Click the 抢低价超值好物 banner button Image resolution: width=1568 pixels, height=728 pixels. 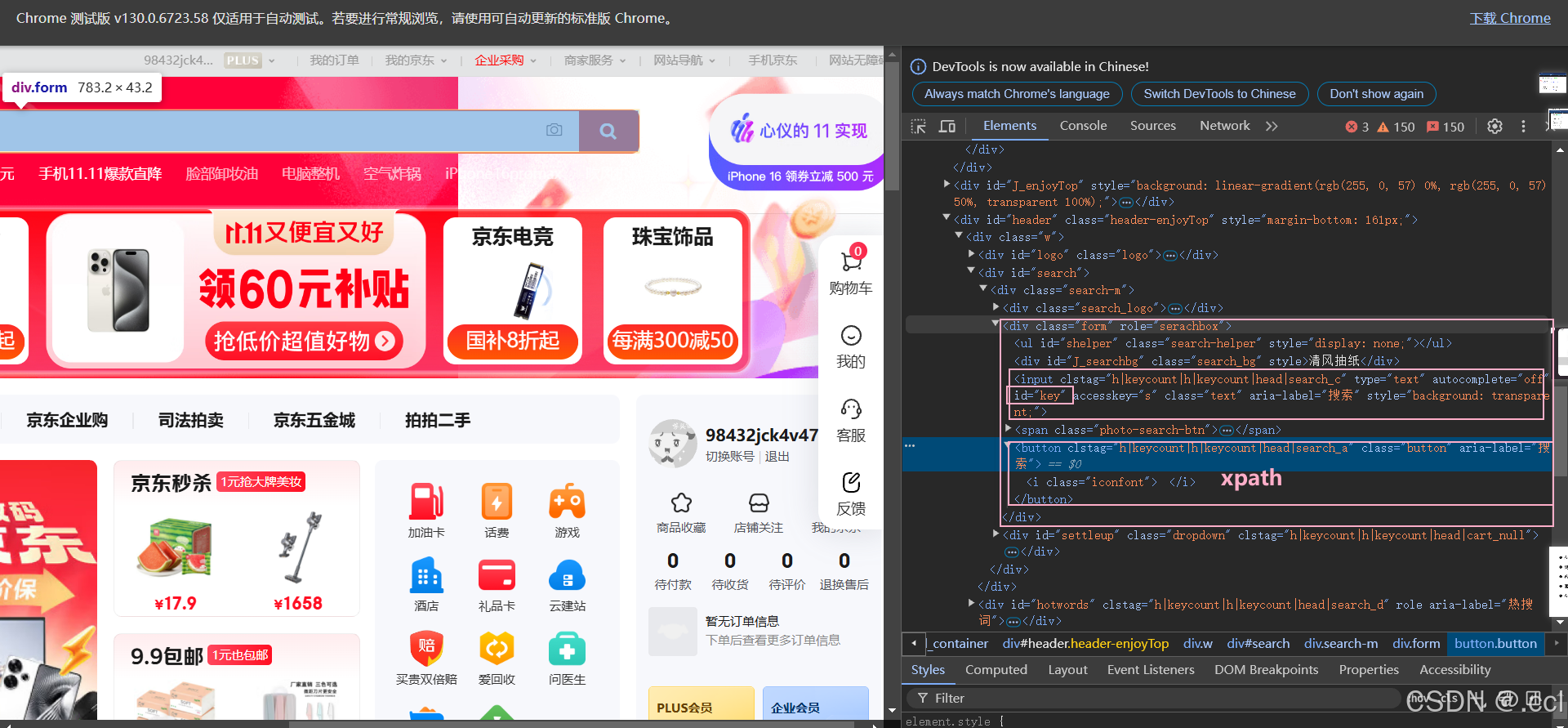(x=304, y=341)
